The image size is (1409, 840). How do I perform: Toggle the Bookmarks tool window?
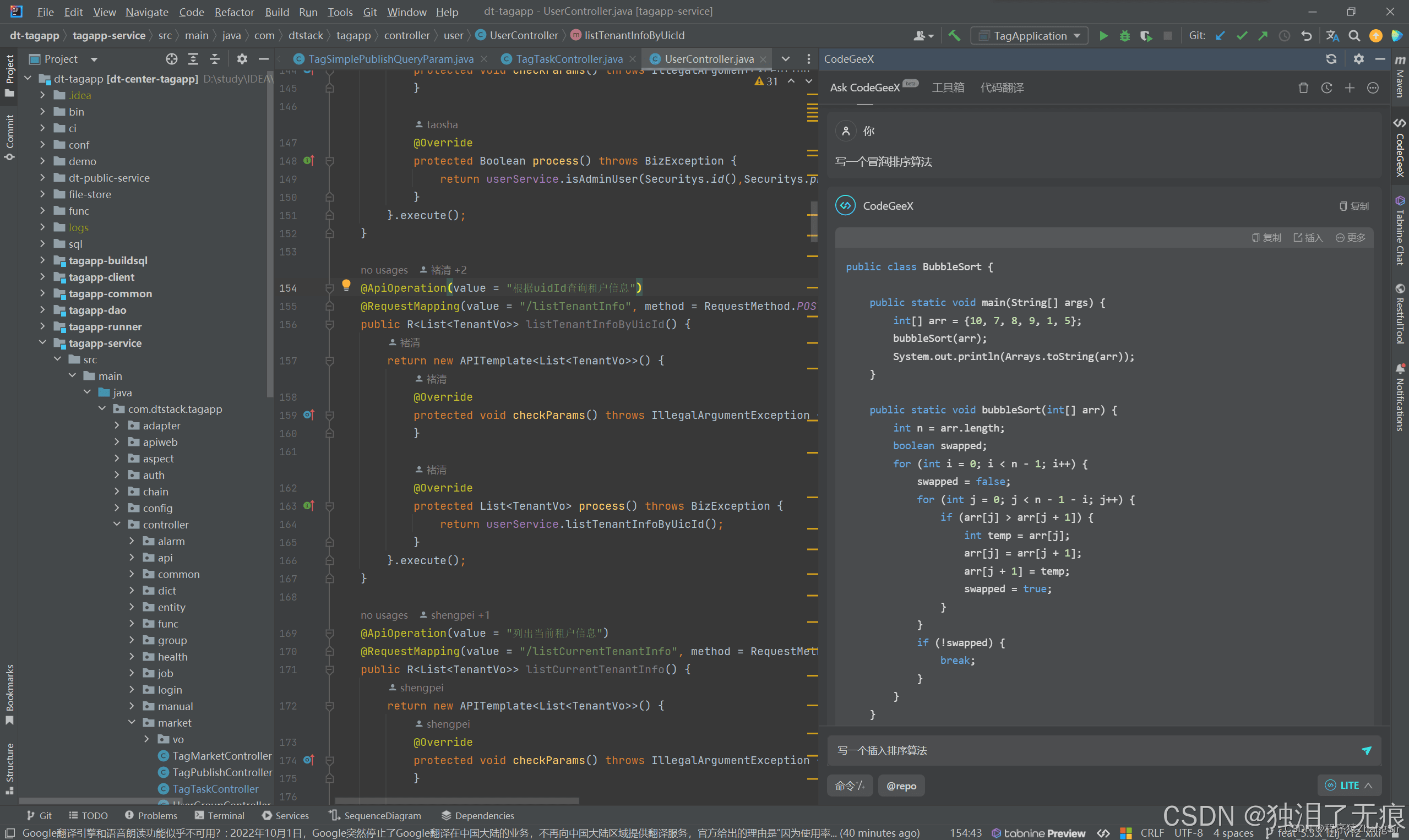9,694
